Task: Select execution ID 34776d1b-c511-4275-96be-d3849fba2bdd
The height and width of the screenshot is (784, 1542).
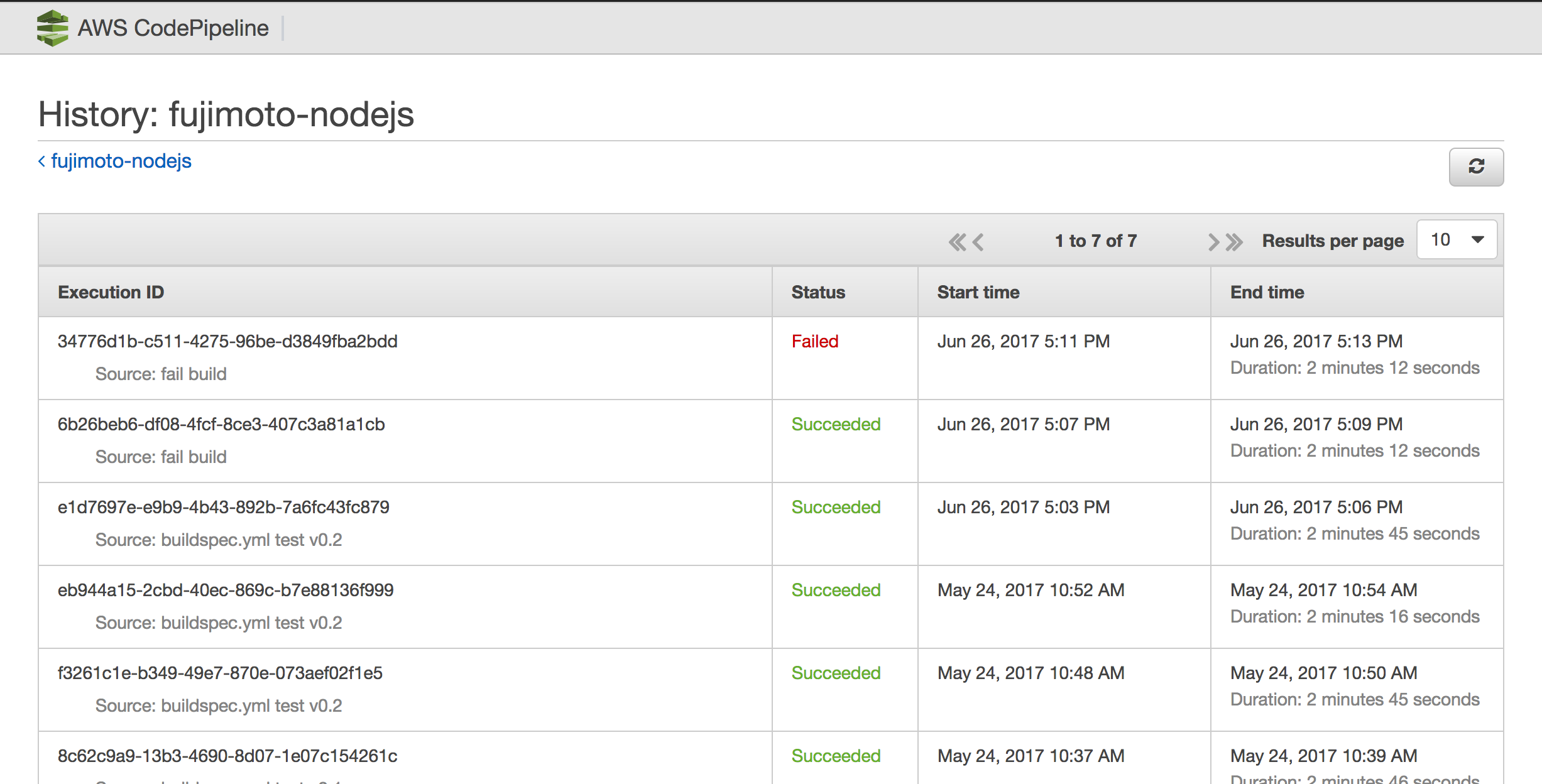Action: pos(227,341)
